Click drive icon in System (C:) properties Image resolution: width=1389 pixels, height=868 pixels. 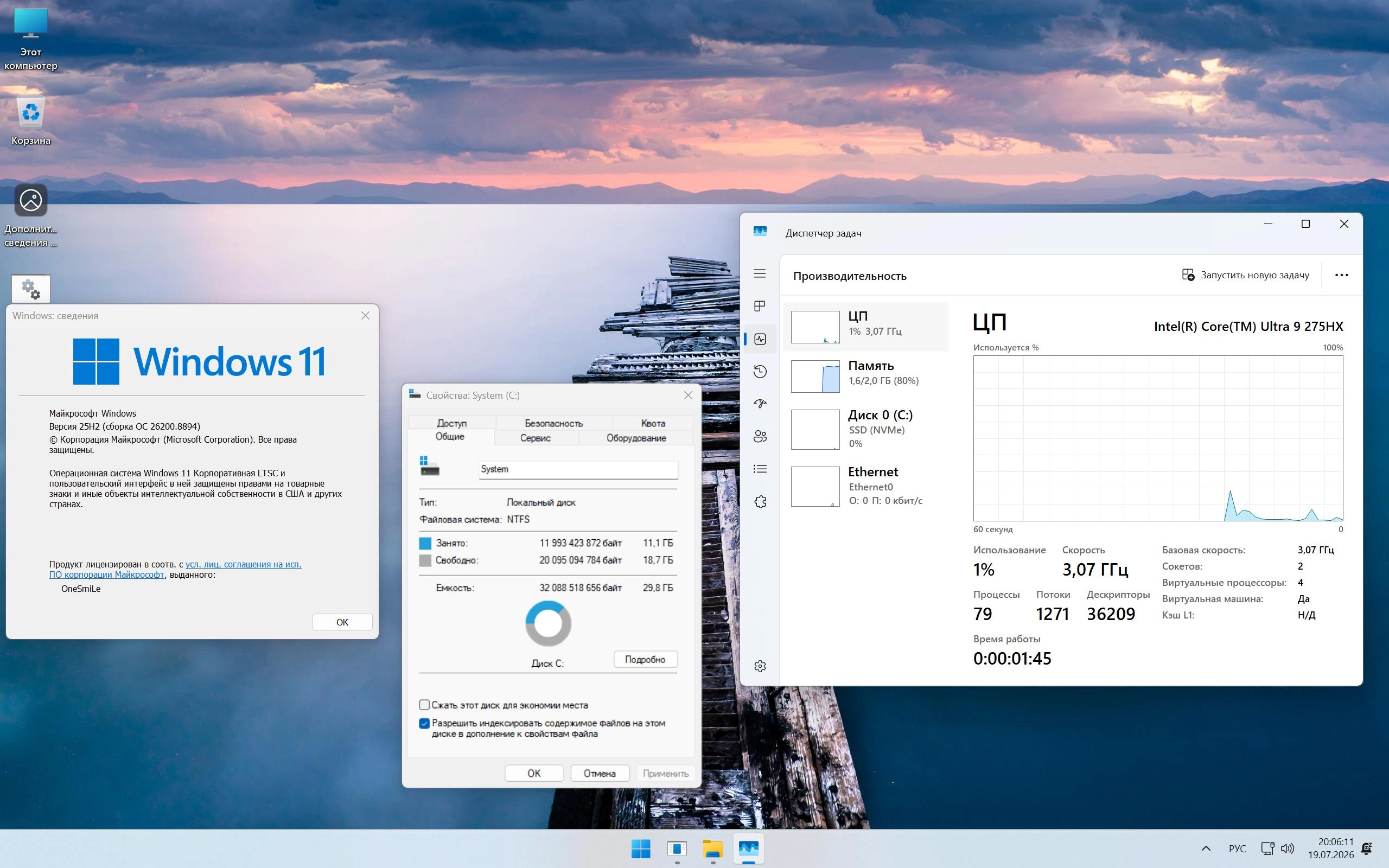pyautogui.click(x=429, y=465)
